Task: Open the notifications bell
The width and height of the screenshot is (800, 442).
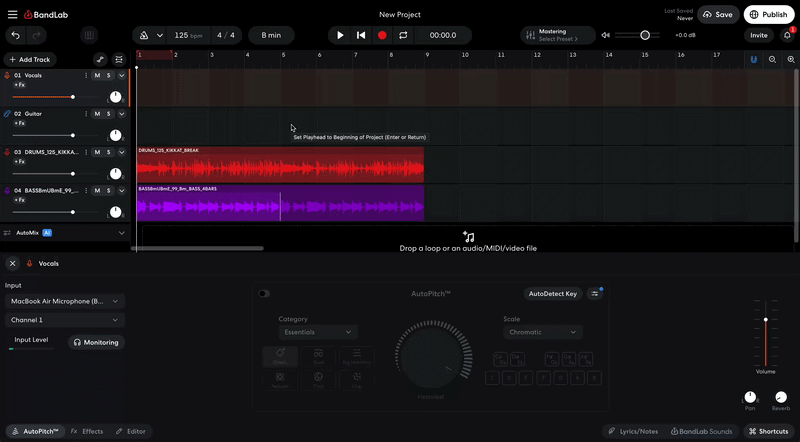Action: pos(787,35)
